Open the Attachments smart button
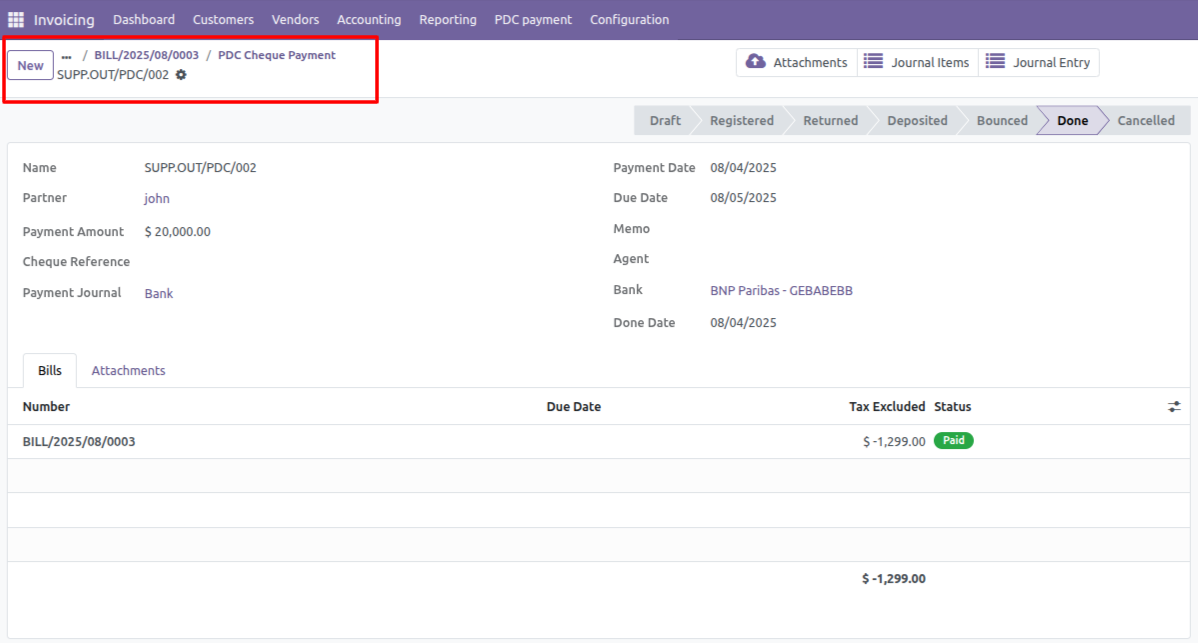 [797, 63]
